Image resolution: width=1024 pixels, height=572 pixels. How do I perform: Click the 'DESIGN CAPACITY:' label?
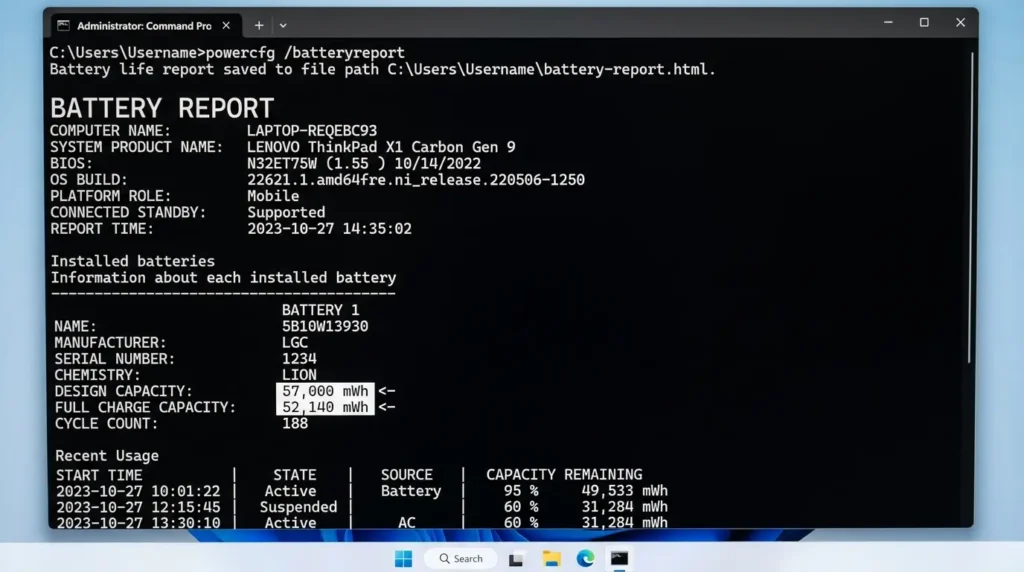123,391
